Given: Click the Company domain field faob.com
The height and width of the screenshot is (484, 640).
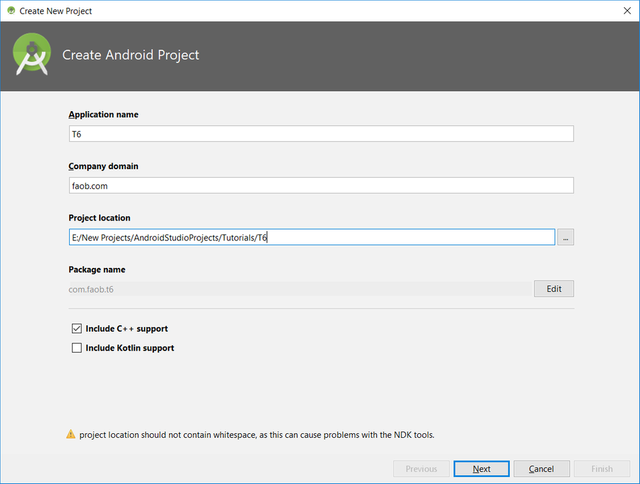Looking at the screenshot, I should coord(321,186).
